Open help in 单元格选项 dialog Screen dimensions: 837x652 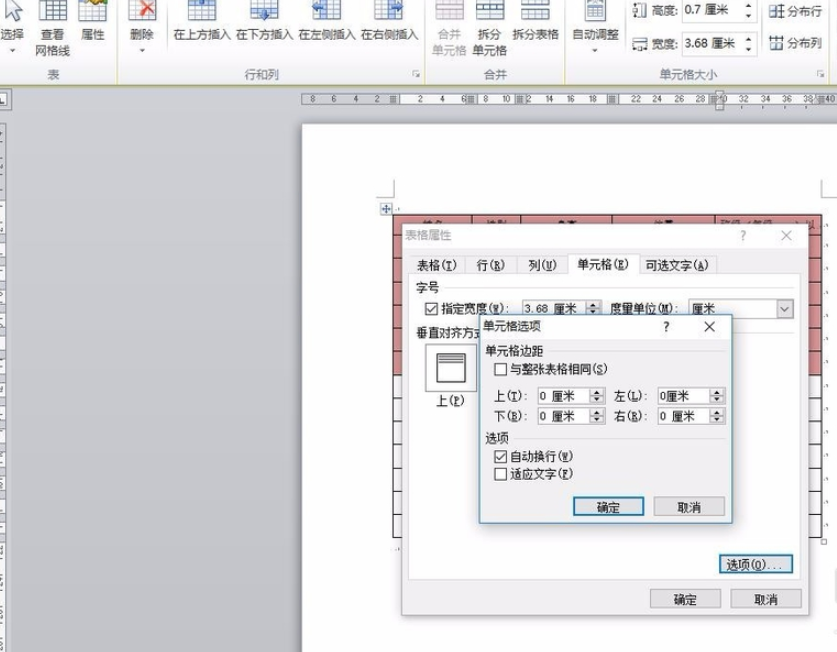pos(666,327)
